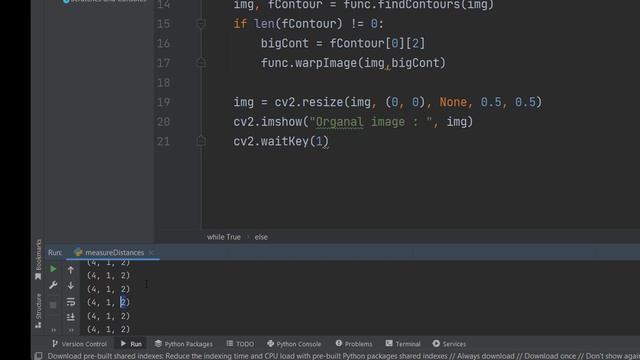Open run configuration wrench icon

(53, 285)
